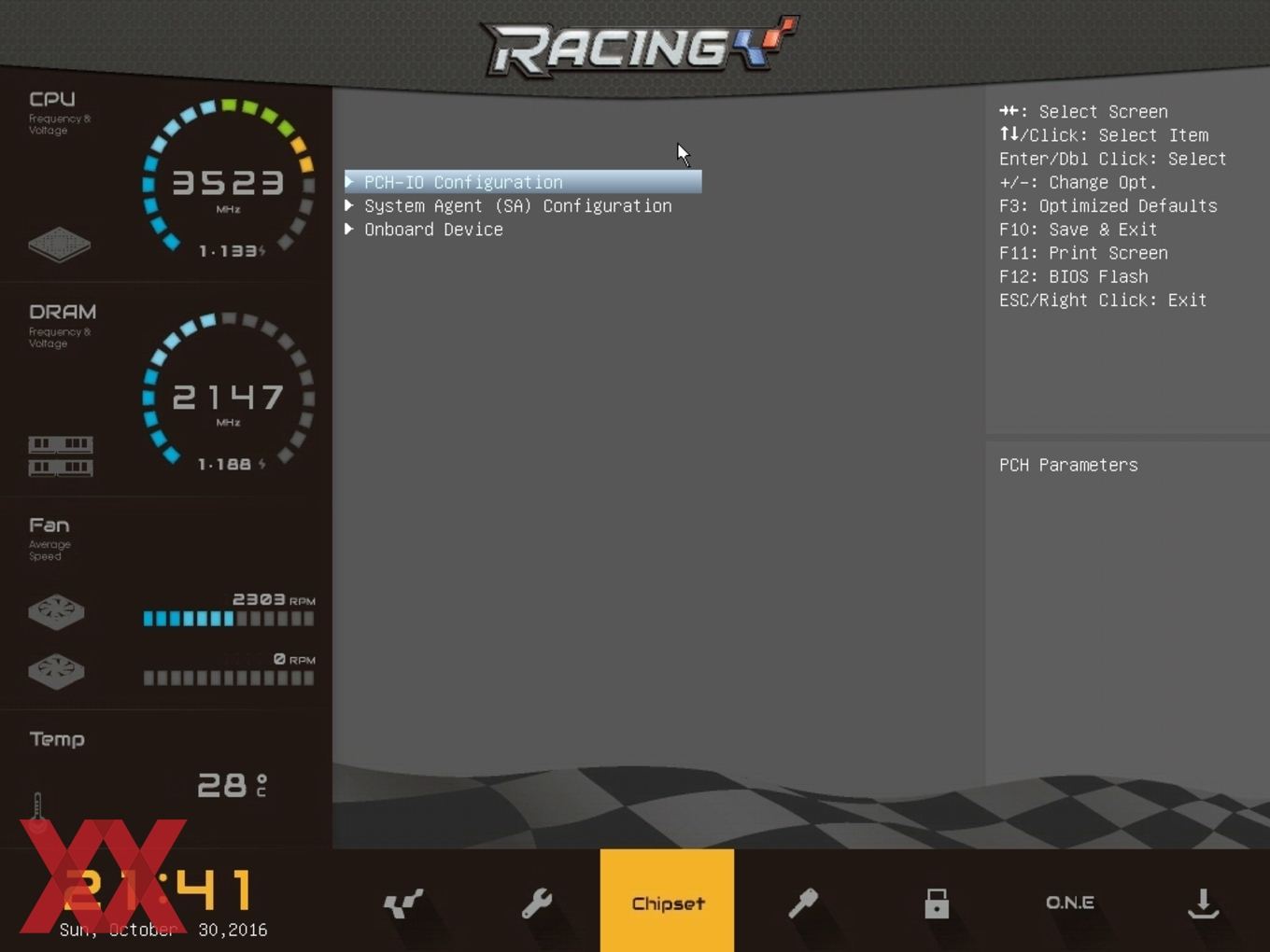Click the first fan icon at 2303 RPM
1270x952 pixels.
point(56,612)
